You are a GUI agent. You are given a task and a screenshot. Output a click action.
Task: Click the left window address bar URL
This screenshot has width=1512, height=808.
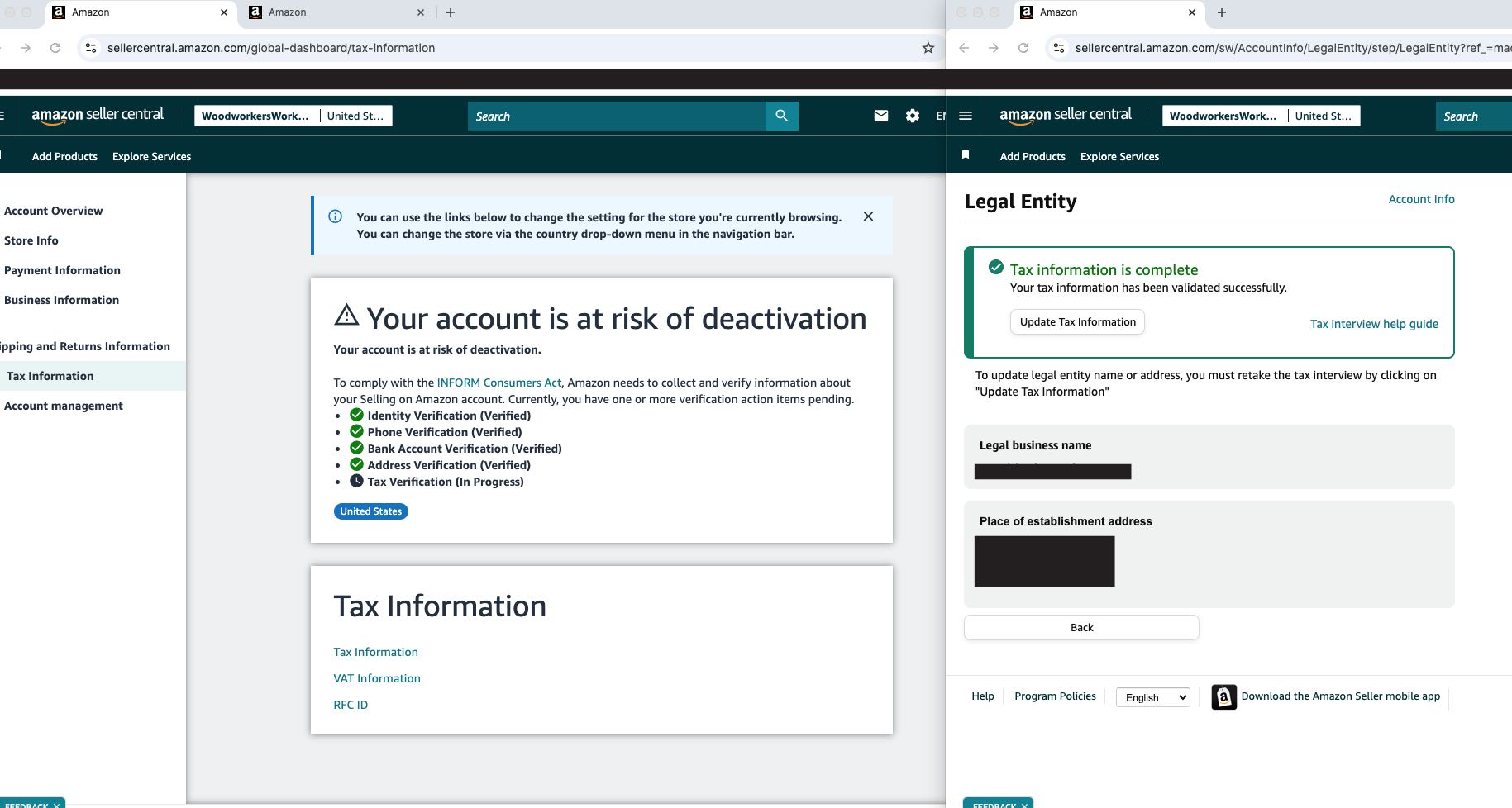click(271, 48)
